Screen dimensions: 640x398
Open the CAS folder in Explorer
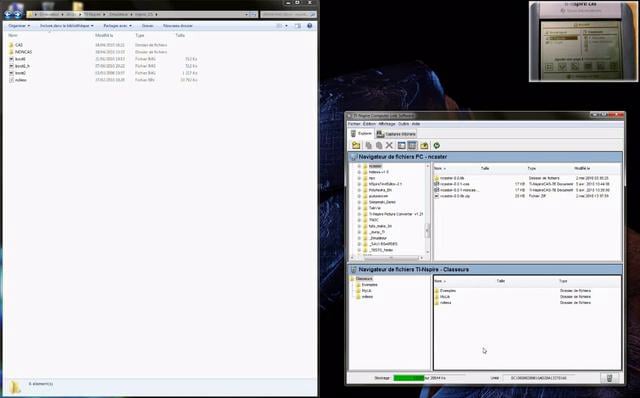18,45
